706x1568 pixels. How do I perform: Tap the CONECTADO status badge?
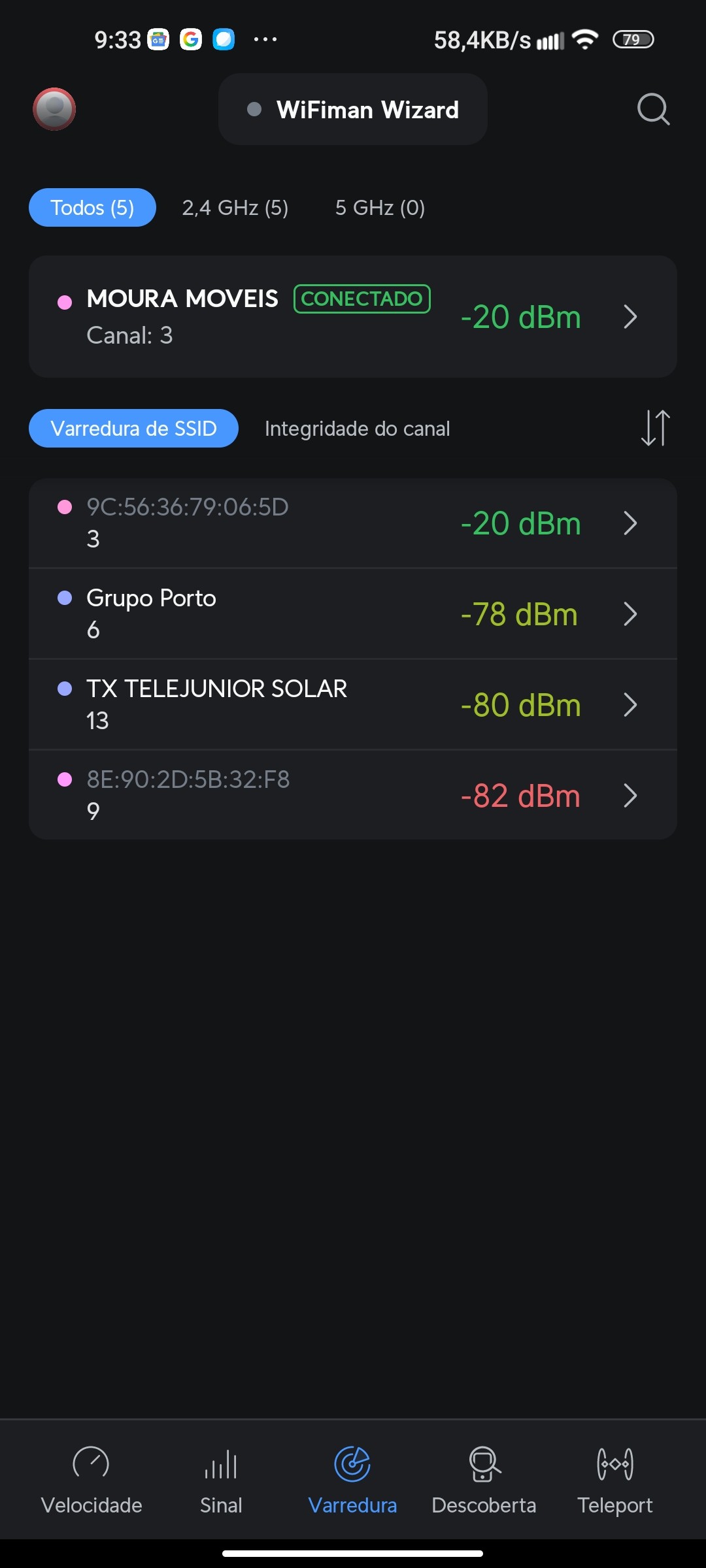362,299
